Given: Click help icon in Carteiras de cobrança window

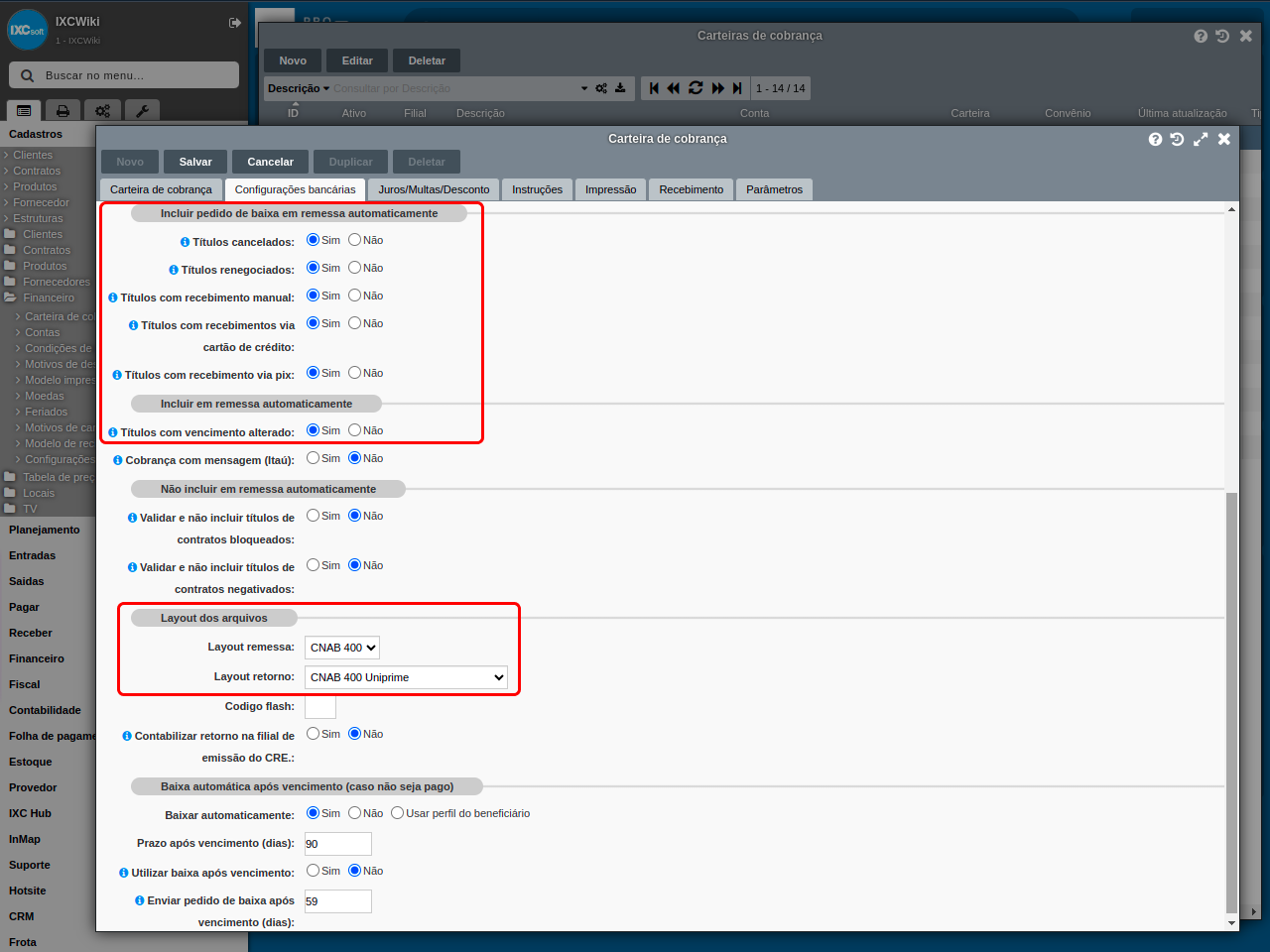Looking at the screenshot, I should (x=1201, y=36).
